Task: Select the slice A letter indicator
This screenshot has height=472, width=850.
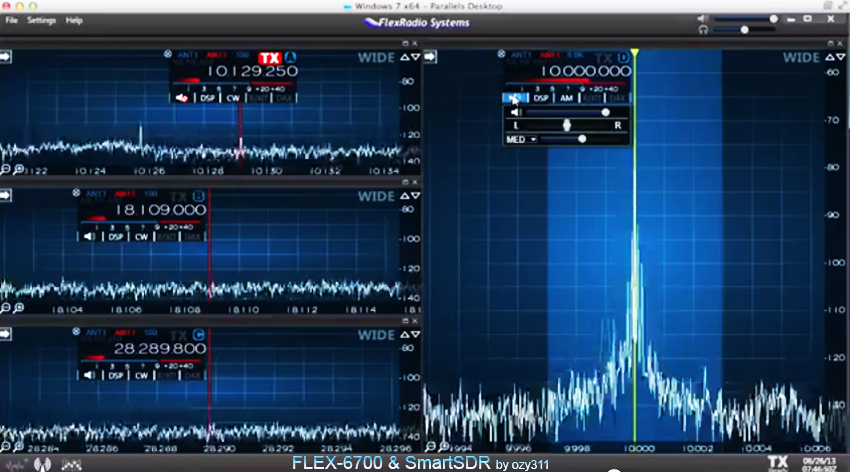Action: pos(291,57)
